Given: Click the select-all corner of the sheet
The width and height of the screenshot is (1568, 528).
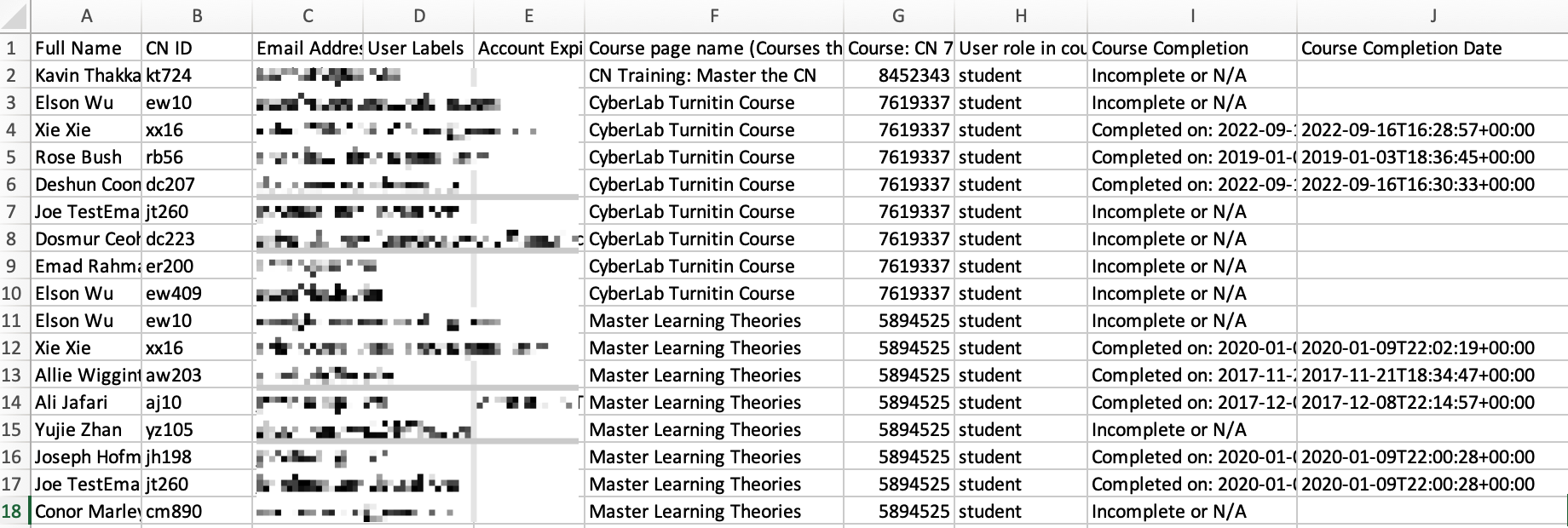Looking at the screenshot, I should tap(14, 16).
